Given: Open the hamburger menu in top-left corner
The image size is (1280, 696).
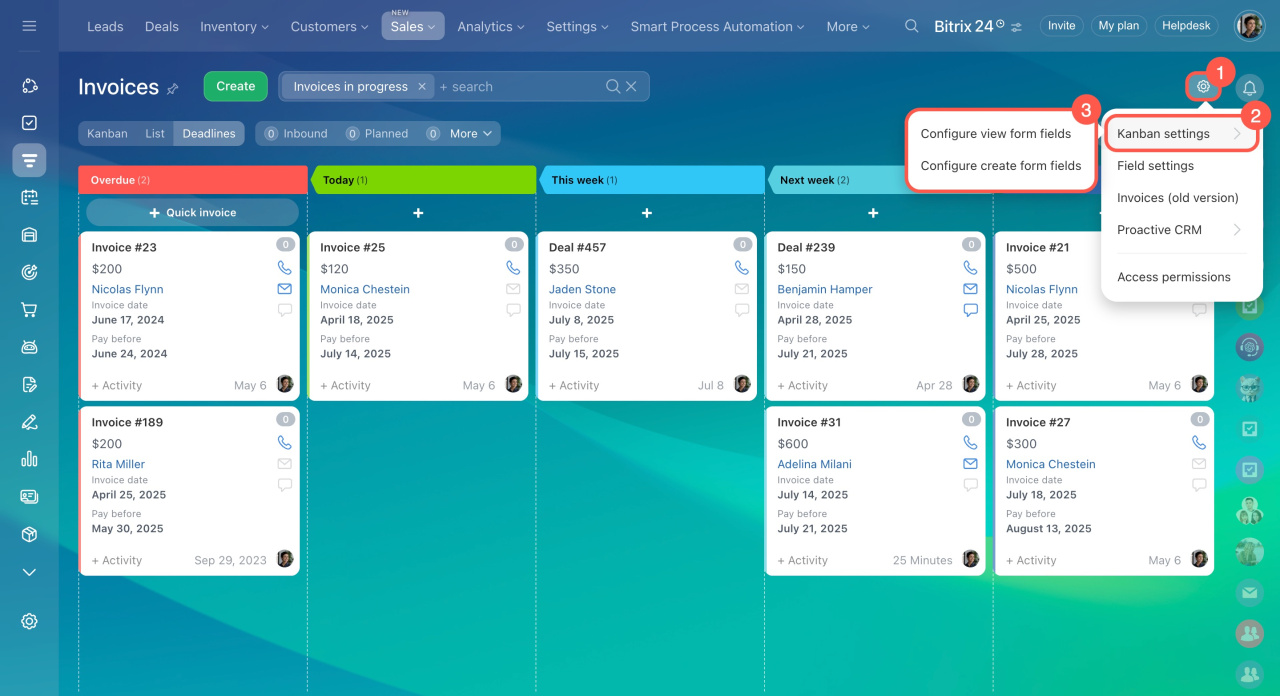Looking at the screenshot, I should 29,26.
